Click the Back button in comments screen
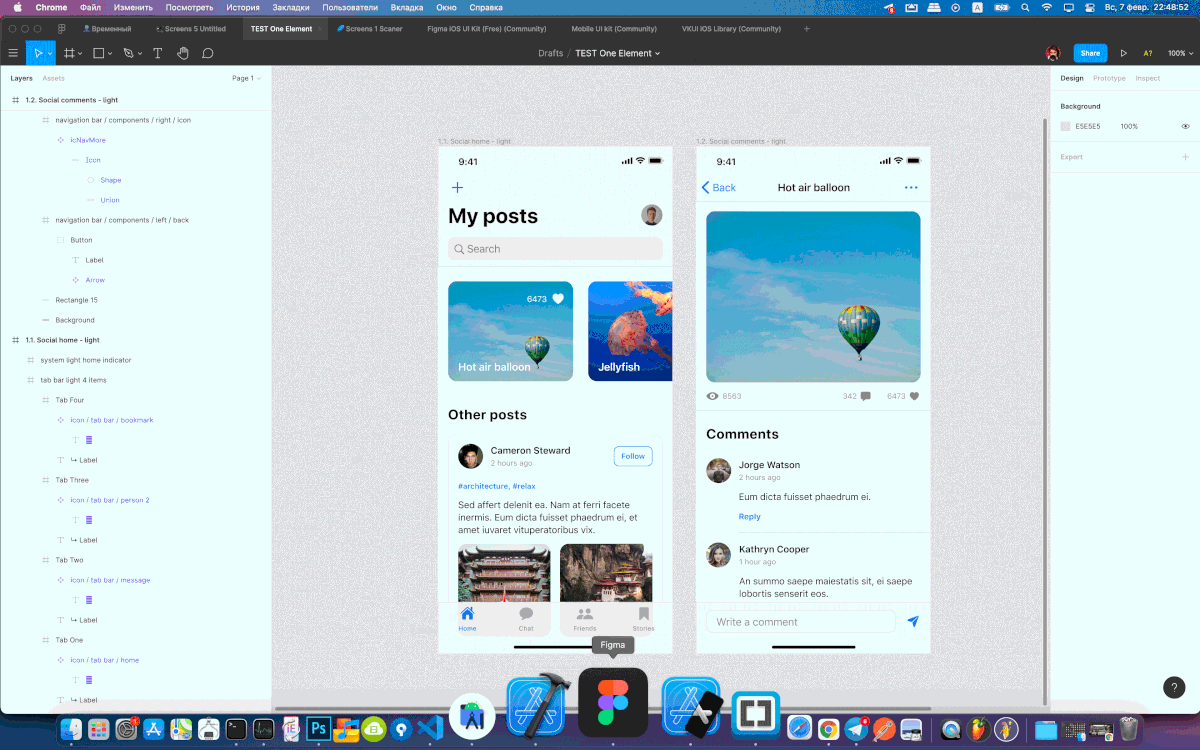 pyautogui.click(x=719, y=187)
